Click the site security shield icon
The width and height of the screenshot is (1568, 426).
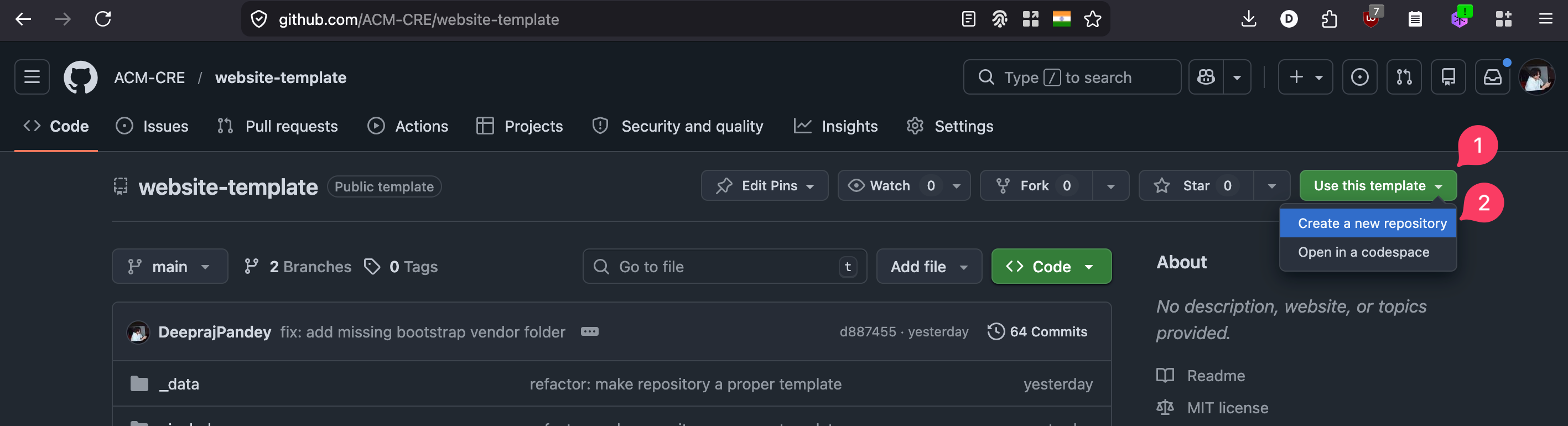[x=259, y=19]
